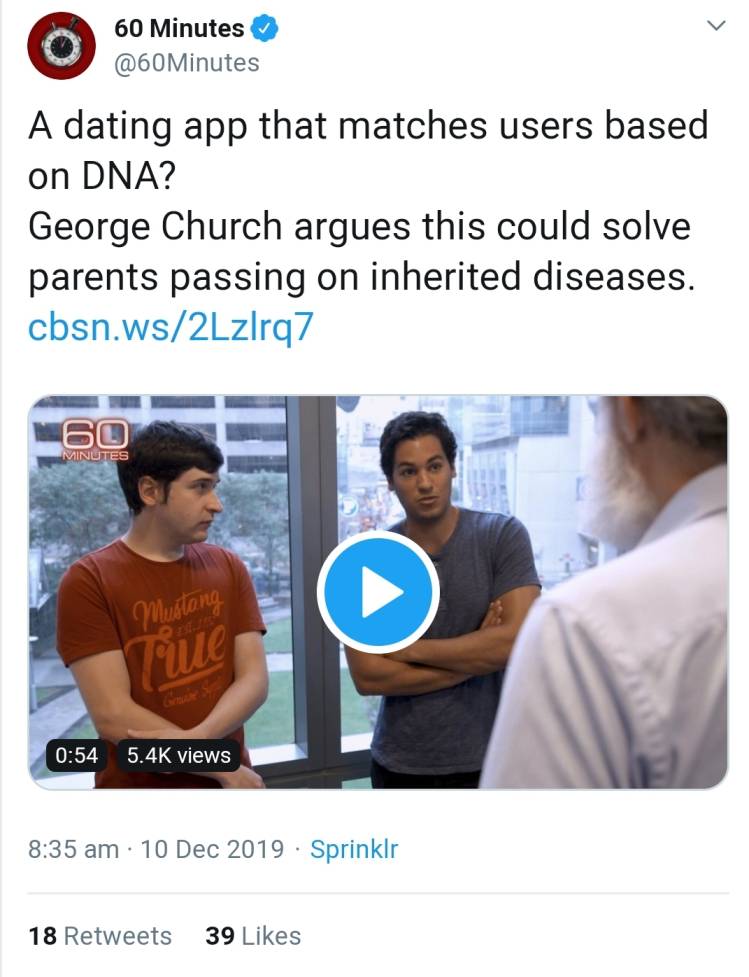Open the 60 Minutes profile avatar
Screen dimensions: 749x977
pyautogui.click(x=61, y=45)
